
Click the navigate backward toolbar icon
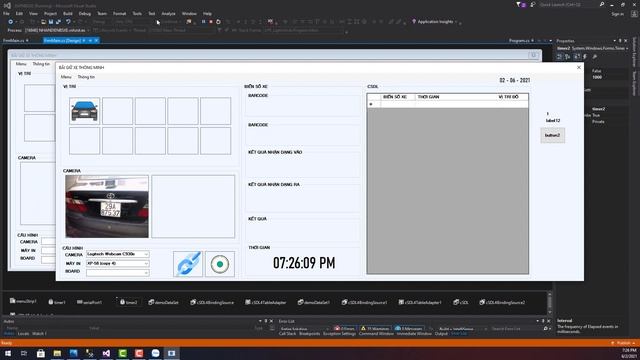(11, 22)
